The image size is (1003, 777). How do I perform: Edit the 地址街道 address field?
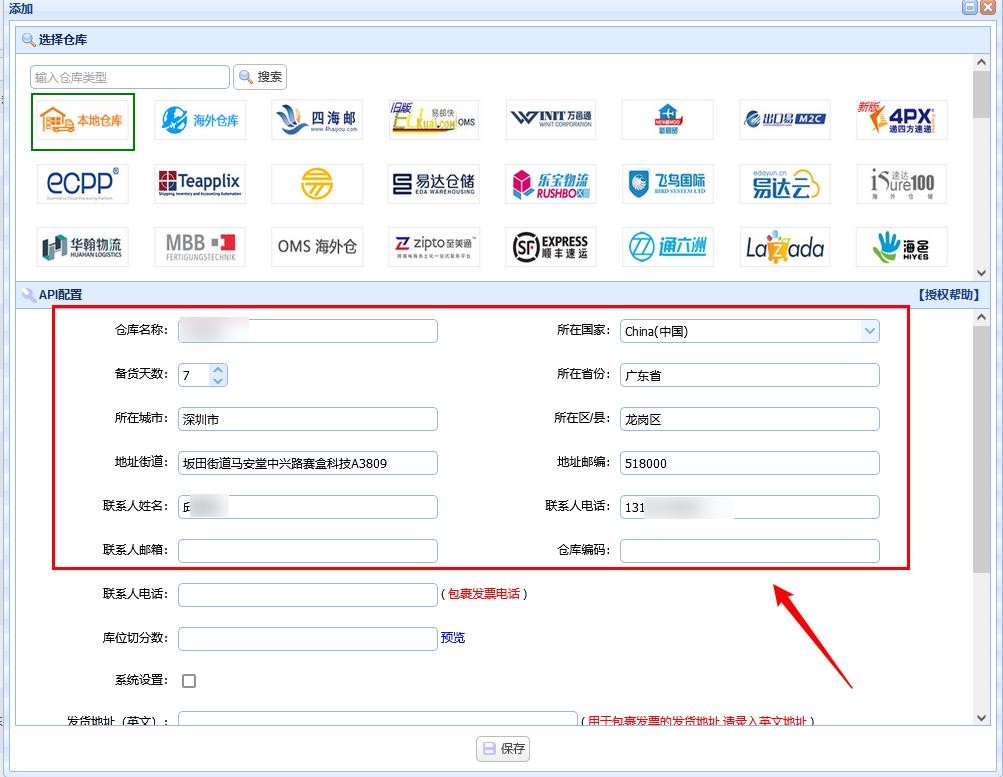pyautogui.click(x=308, y=463)
